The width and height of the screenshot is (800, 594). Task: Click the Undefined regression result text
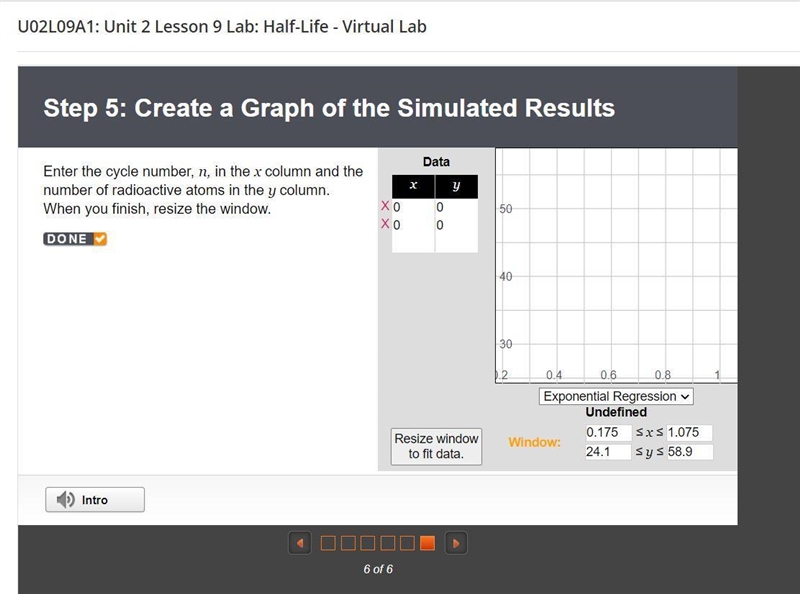point(616,412)
